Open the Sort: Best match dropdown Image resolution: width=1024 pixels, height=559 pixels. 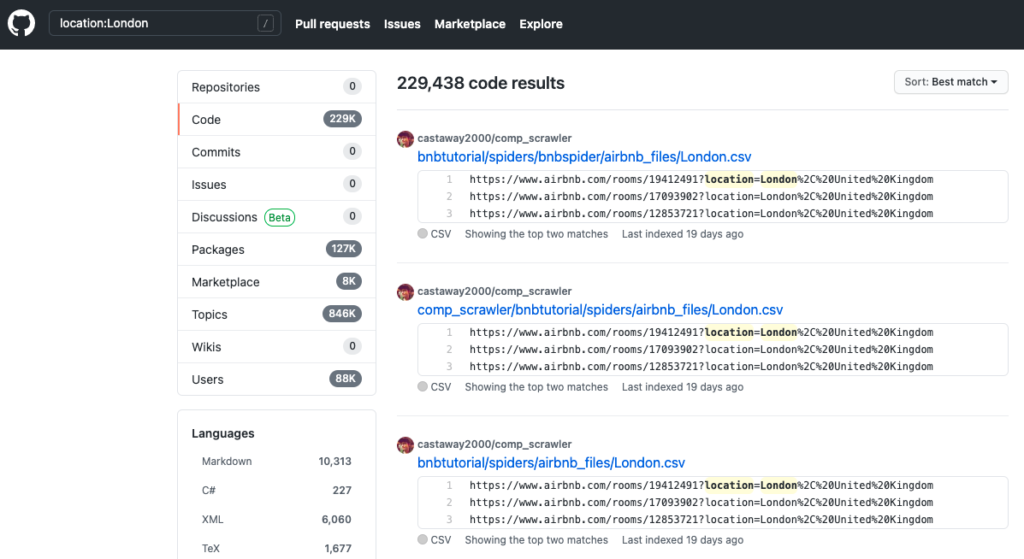click(x=950, y=82)
